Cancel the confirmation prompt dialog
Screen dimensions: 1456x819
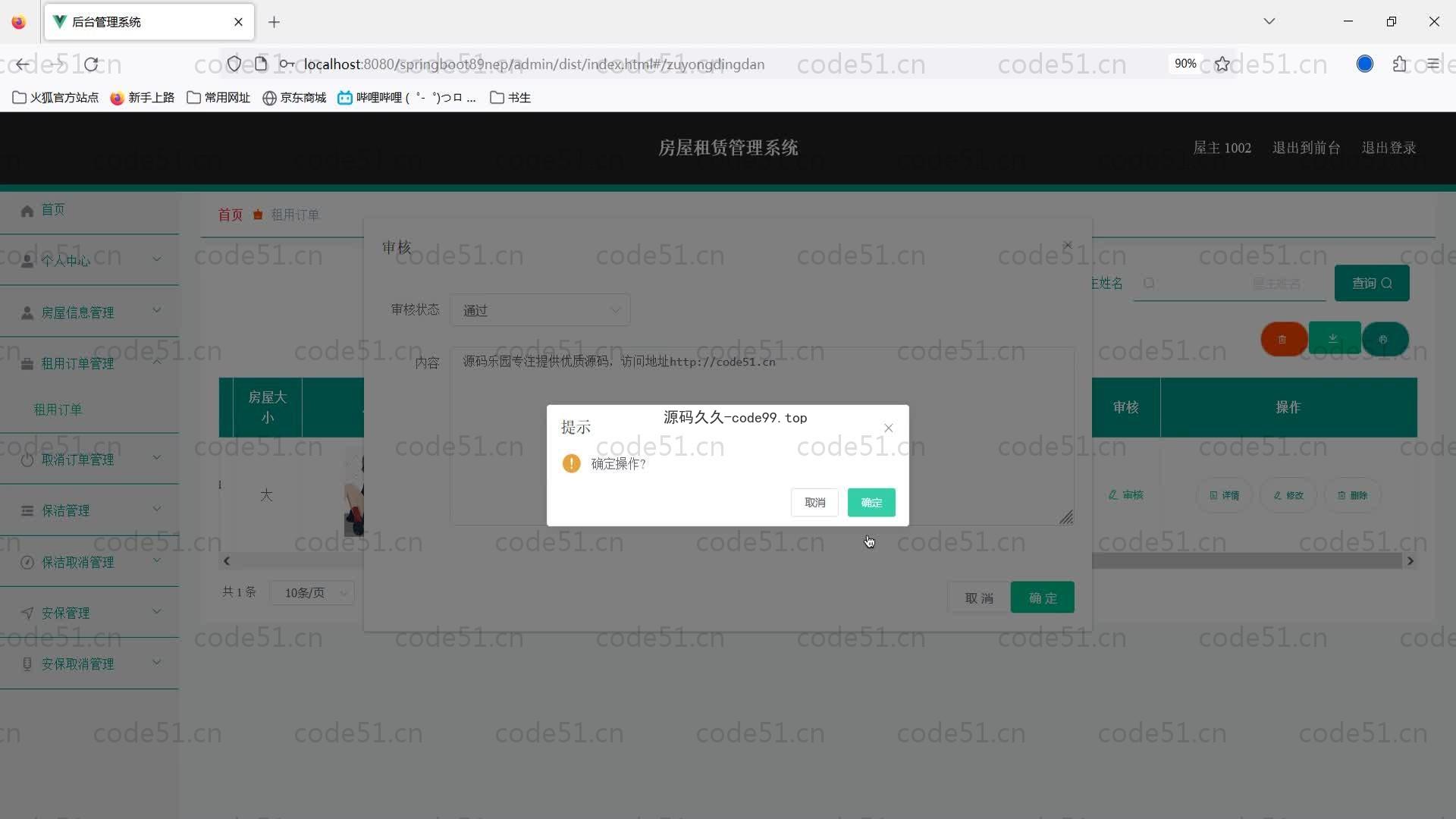(814, 503)
